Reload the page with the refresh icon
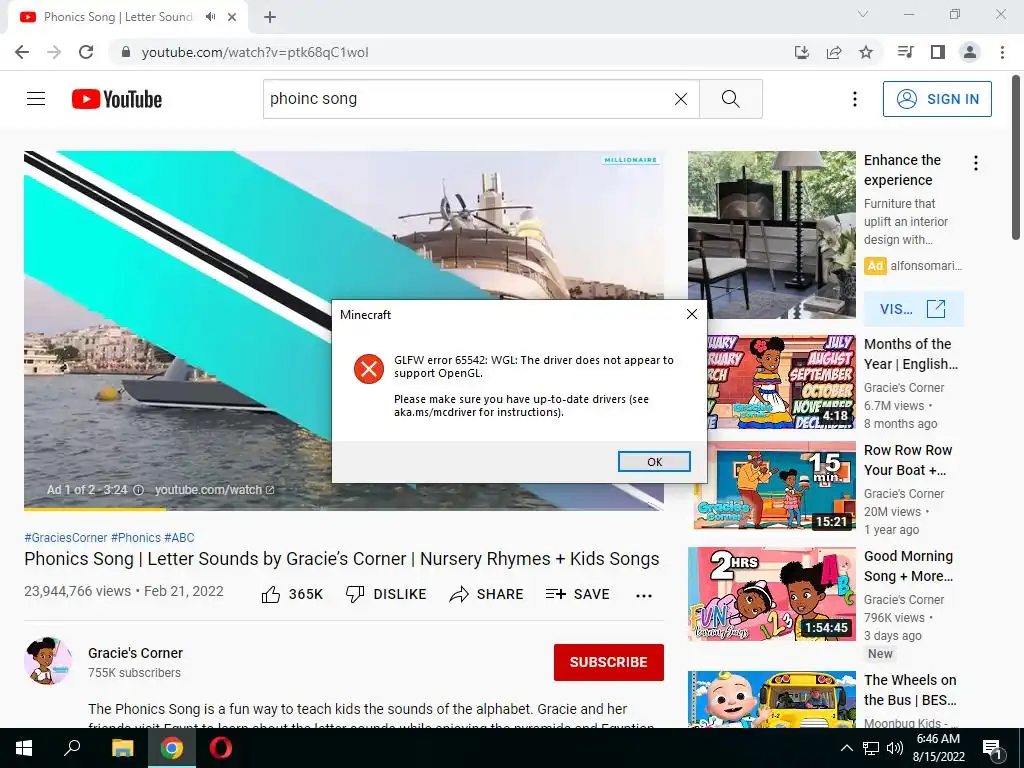Image resolution: width=1024 pixels, height=768 pixels. tap(86, 52)
